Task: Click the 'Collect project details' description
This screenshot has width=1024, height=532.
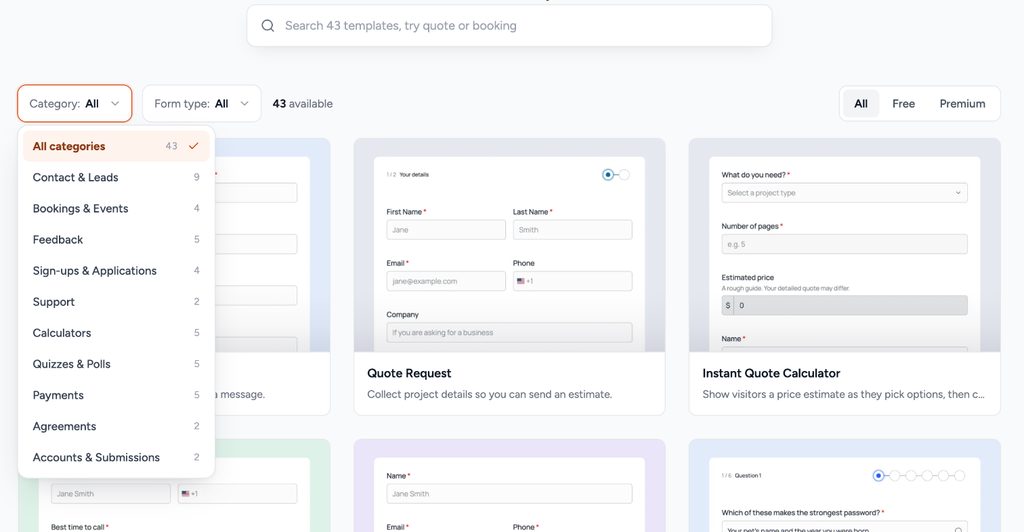Action: coord(489,394)
